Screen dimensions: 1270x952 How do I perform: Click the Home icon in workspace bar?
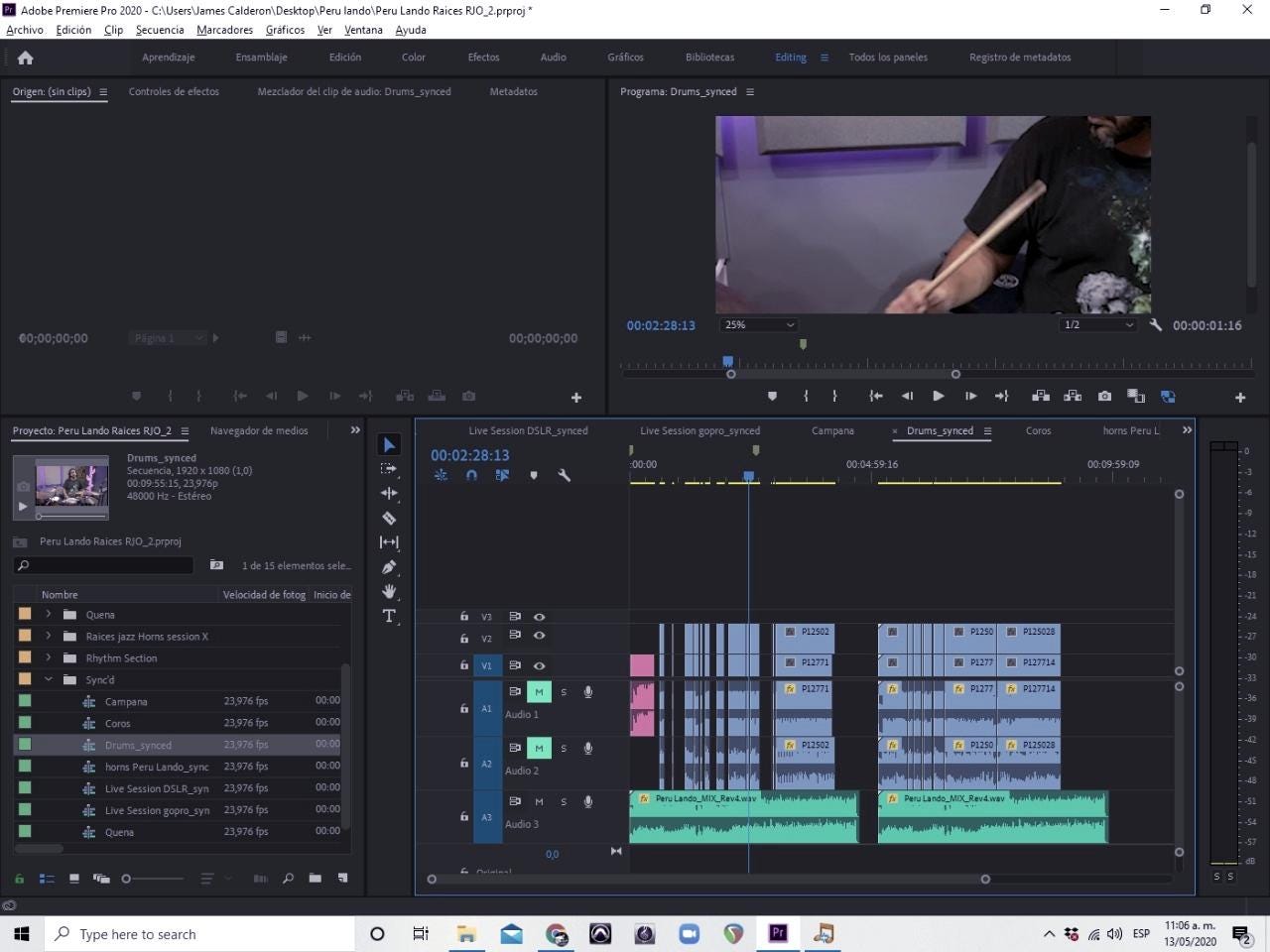point(26,58)
